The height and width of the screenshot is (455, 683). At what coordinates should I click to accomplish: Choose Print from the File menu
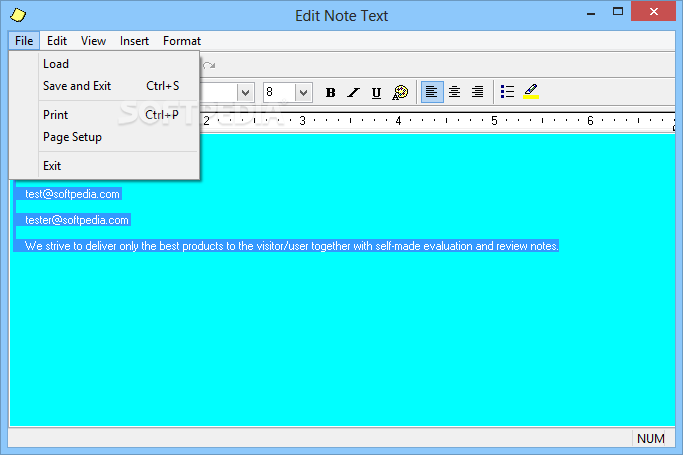pyautogui.click(x=105, y=115)
